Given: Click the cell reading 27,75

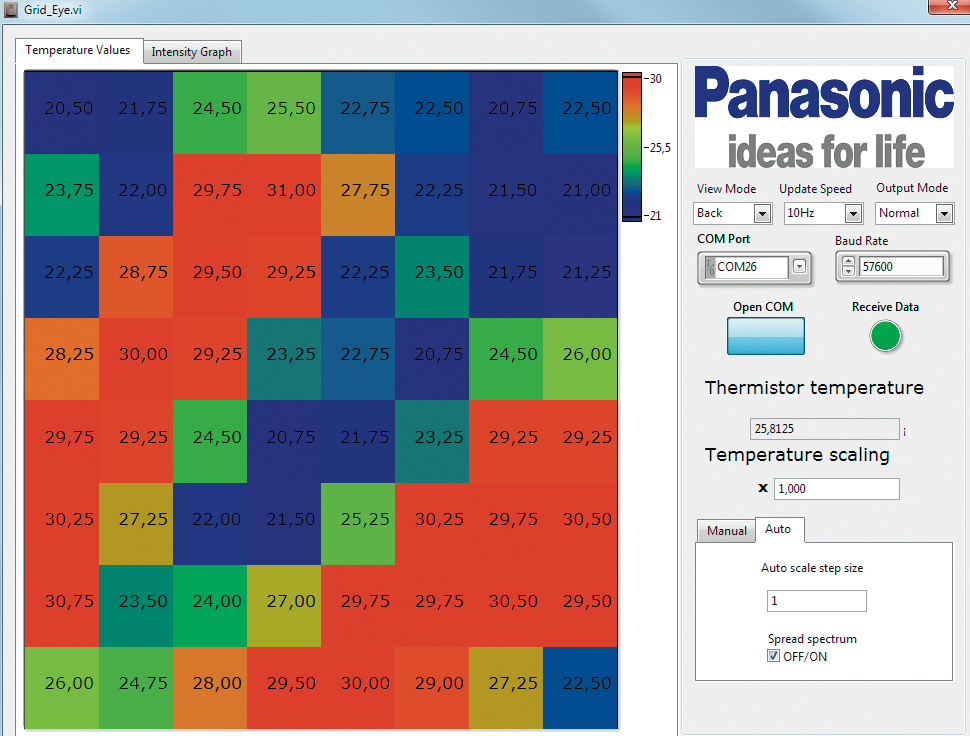Looking at the screenshot, I should pyautogui.click(x=358, y=195).
